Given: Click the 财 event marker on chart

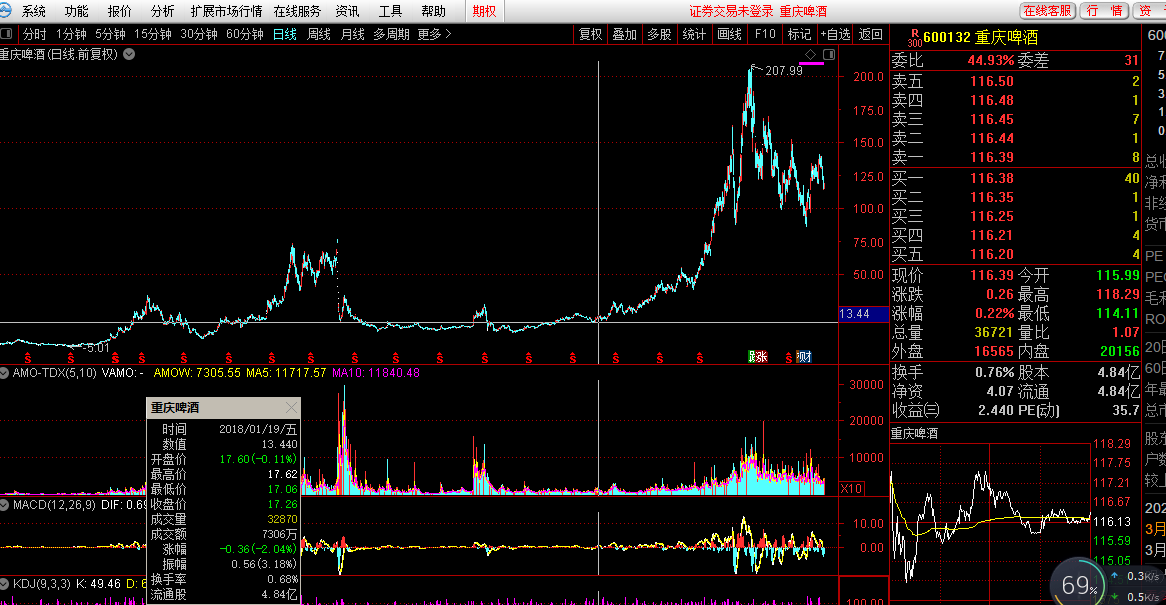Looking at the screenshot, I should (803, 357).
